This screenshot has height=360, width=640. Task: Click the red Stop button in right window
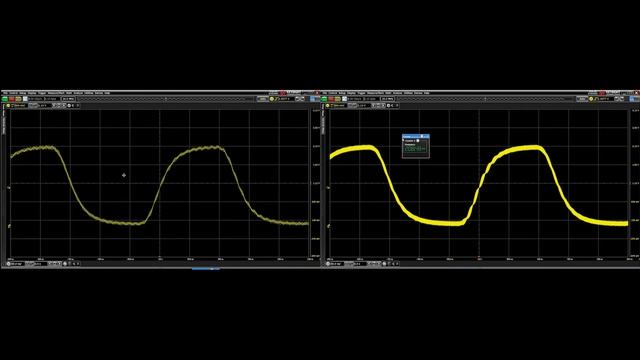tap(331, 99)
